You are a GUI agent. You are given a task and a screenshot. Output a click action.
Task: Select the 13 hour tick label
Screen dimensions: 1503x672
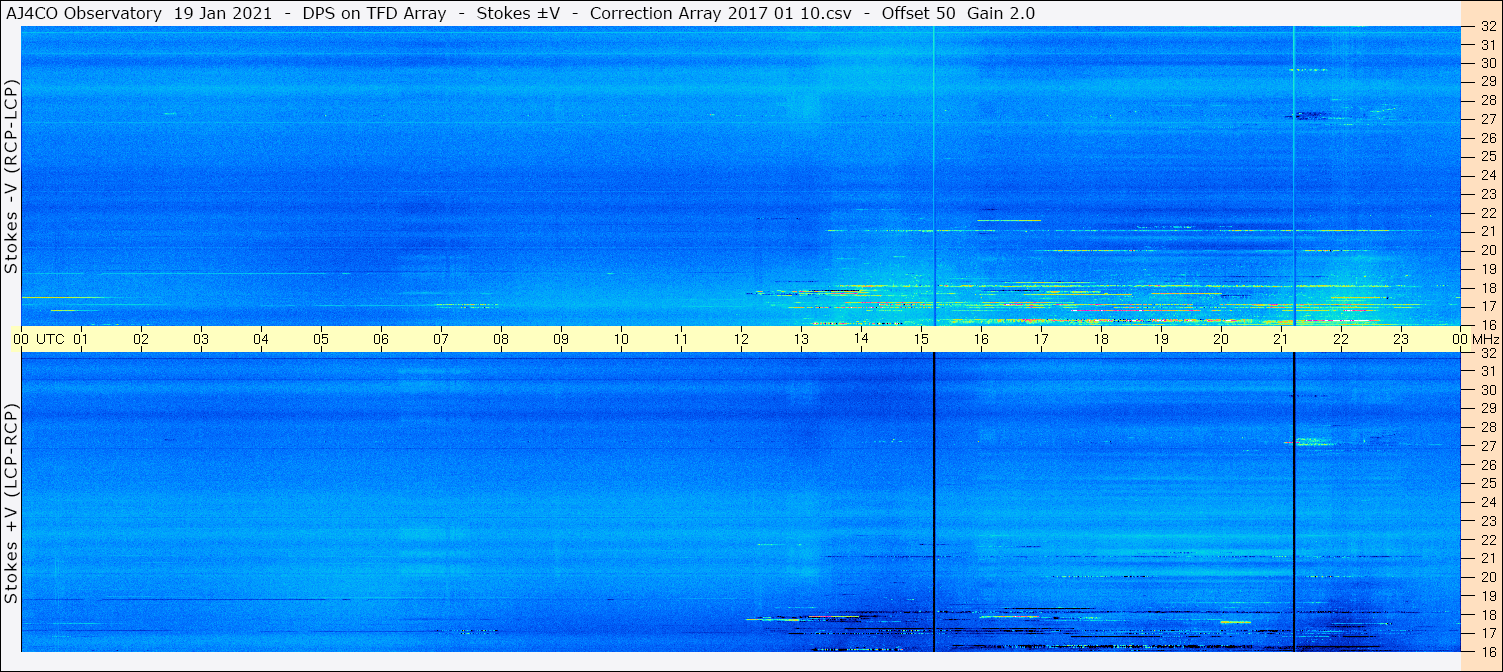801,339
